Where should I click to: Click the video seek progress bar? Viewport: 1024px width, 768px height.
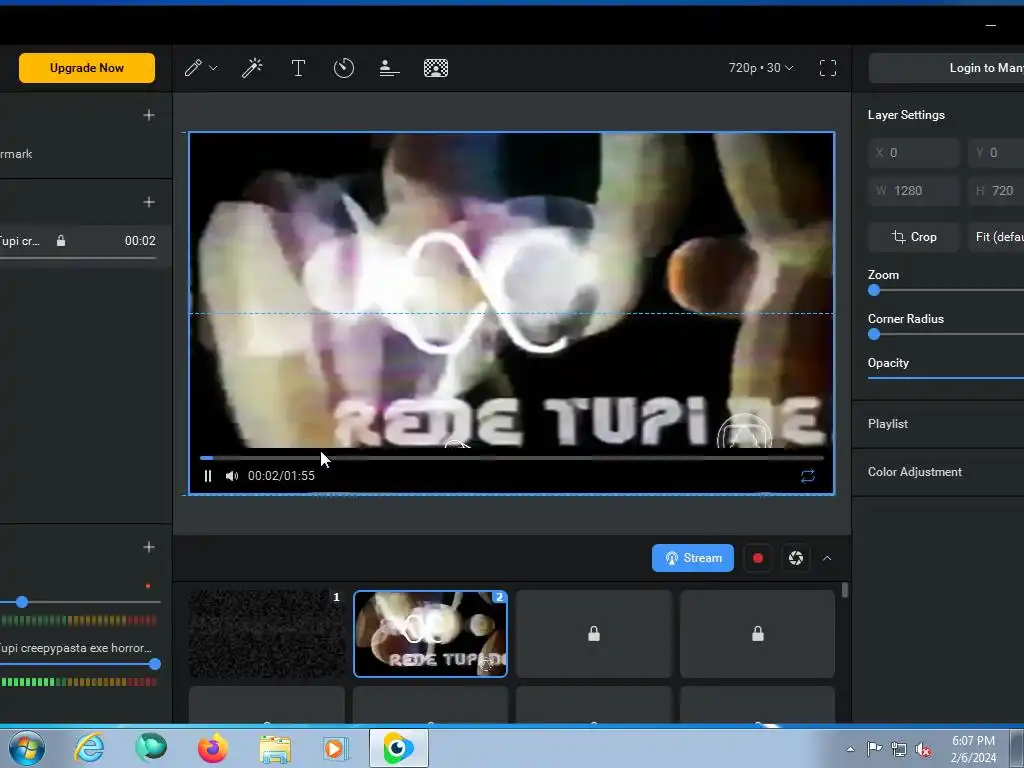click(x=511, y=458)
